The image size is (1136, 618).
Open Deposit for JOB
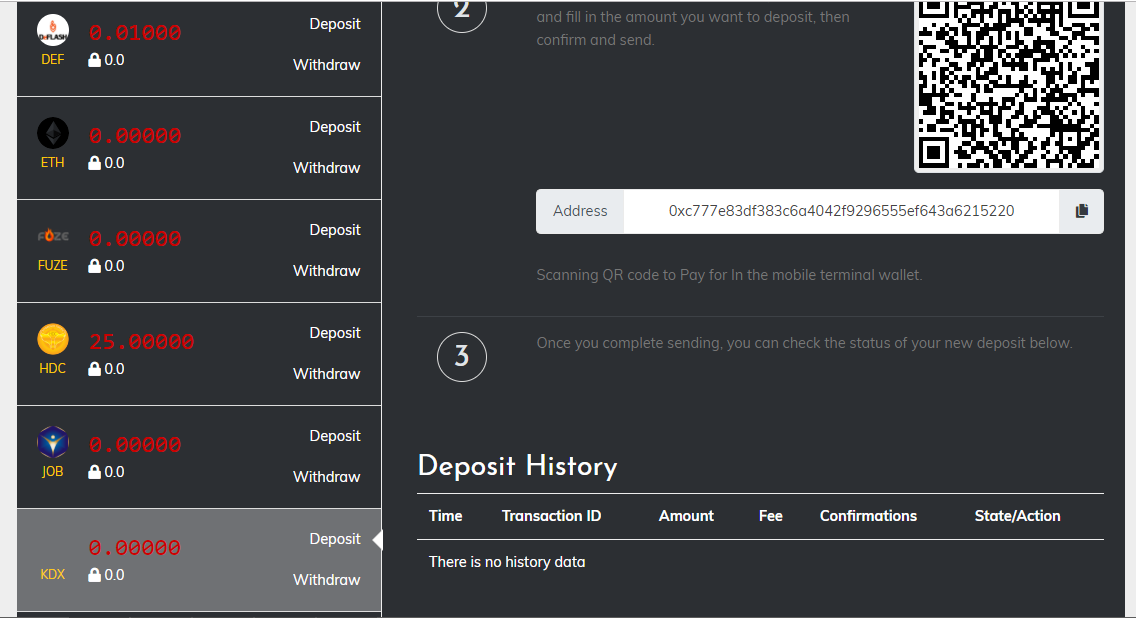[335, 435]
